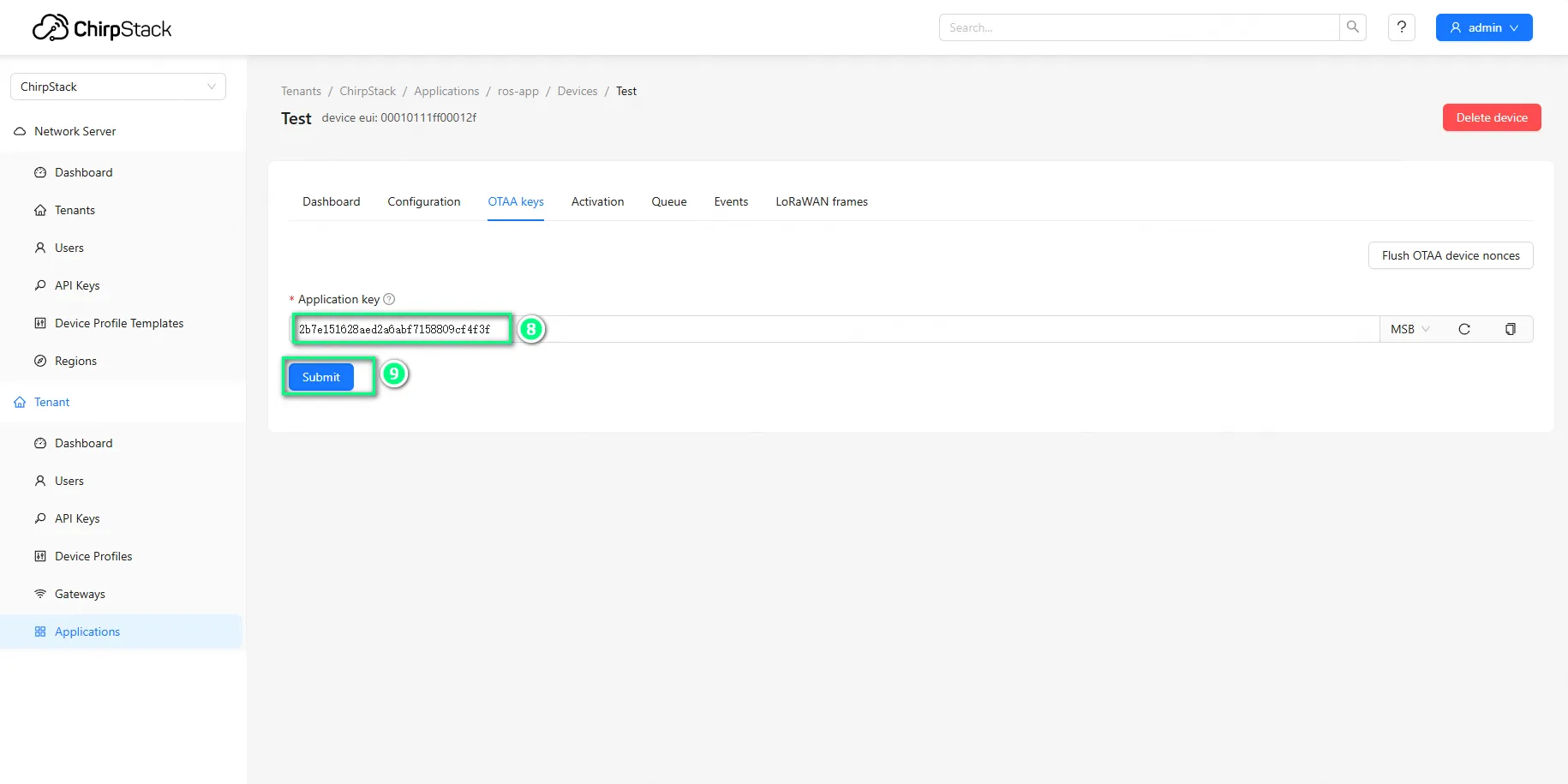Expand the admin user menu
This screenshot has height=784, width=1568.
pos(1483,27)
